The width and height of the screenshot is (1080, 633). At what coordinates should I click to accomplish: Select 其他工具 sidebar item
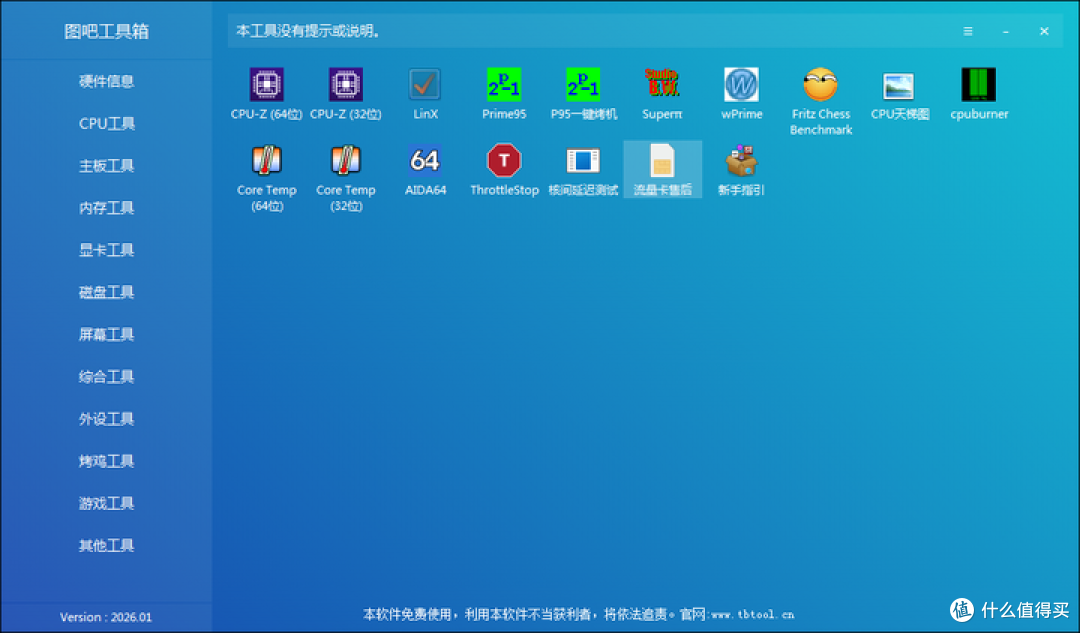point(106,546)
